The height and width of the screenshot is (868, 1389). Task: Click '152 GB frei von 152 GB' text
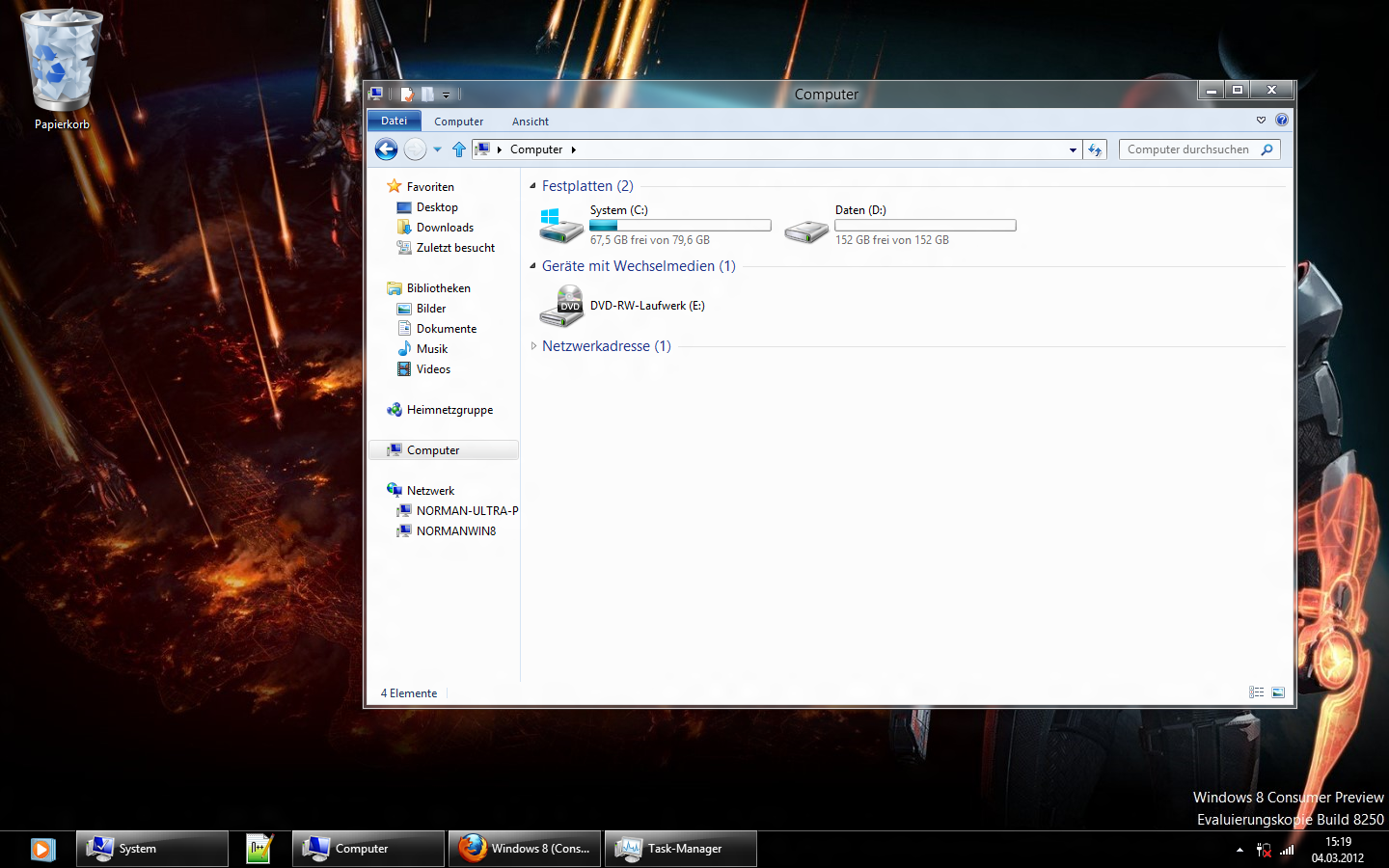tap(892, 240)
